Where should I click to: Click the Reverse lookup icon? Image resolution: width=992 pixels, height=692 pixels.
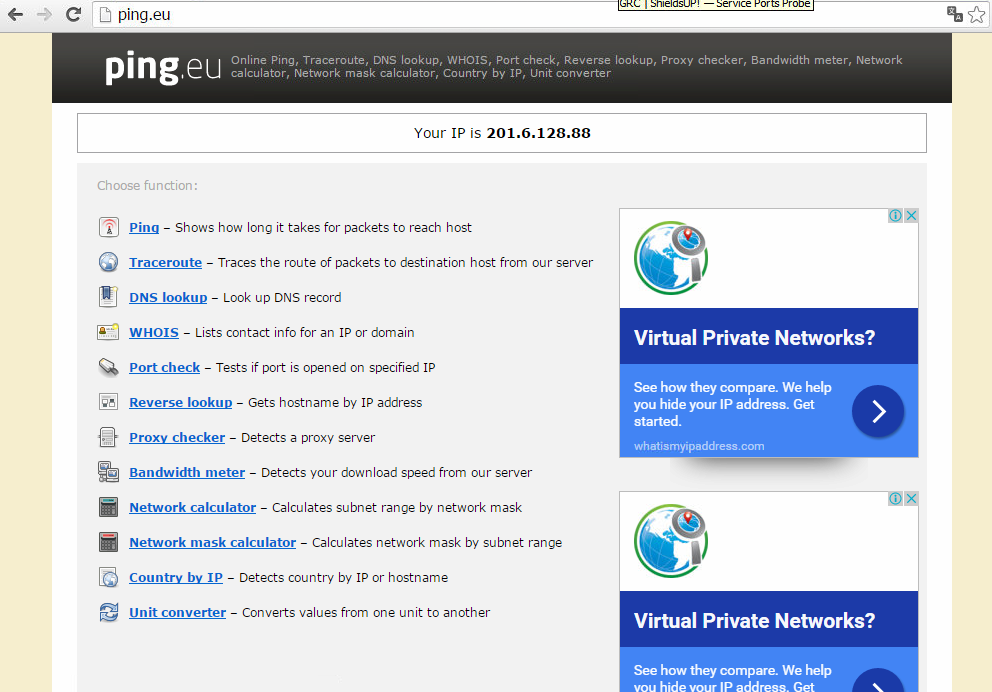pos(109,402)
